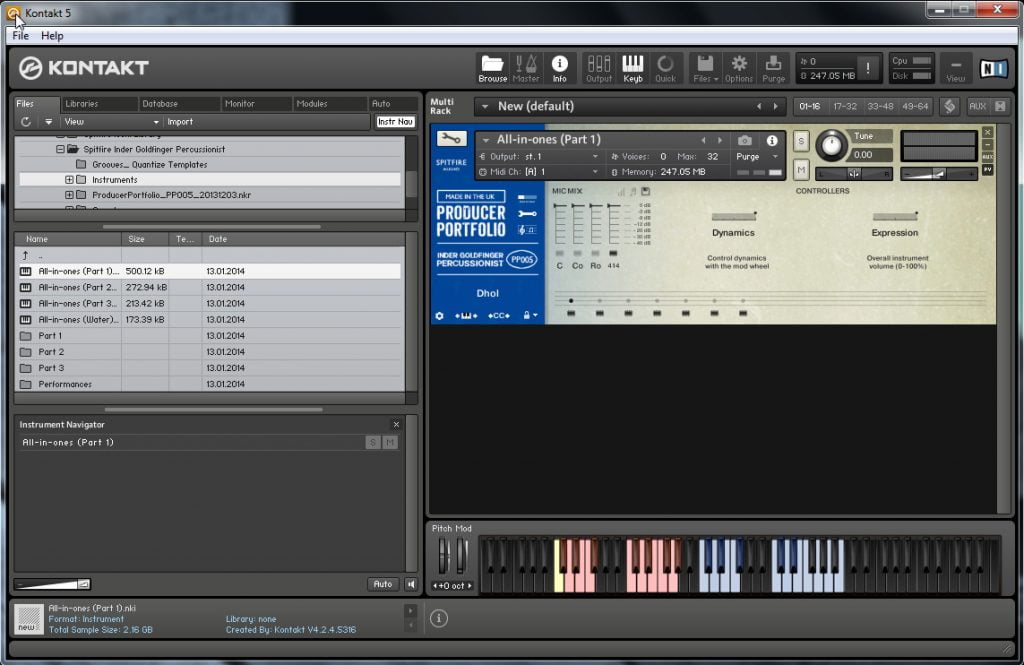Mute All-in-ones (Part 1) in Instrument Navigator
1024x665 pixels.
point(390,442)
